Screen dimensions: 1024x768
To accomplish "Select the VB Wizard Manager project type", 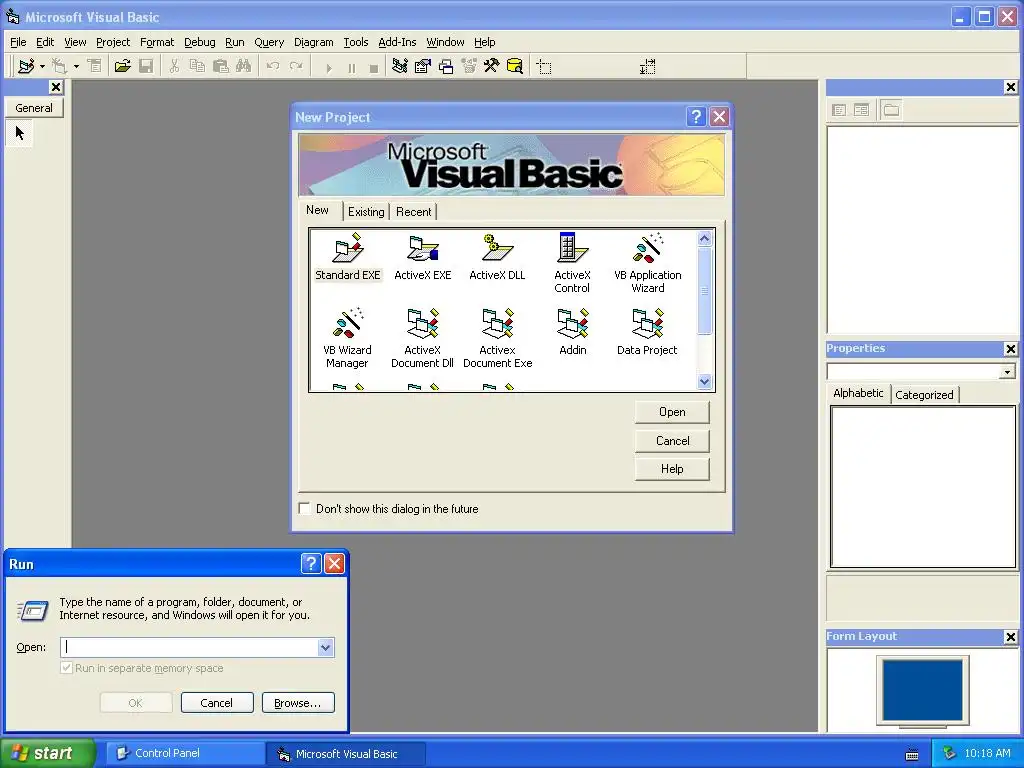I will click(347, 338).
